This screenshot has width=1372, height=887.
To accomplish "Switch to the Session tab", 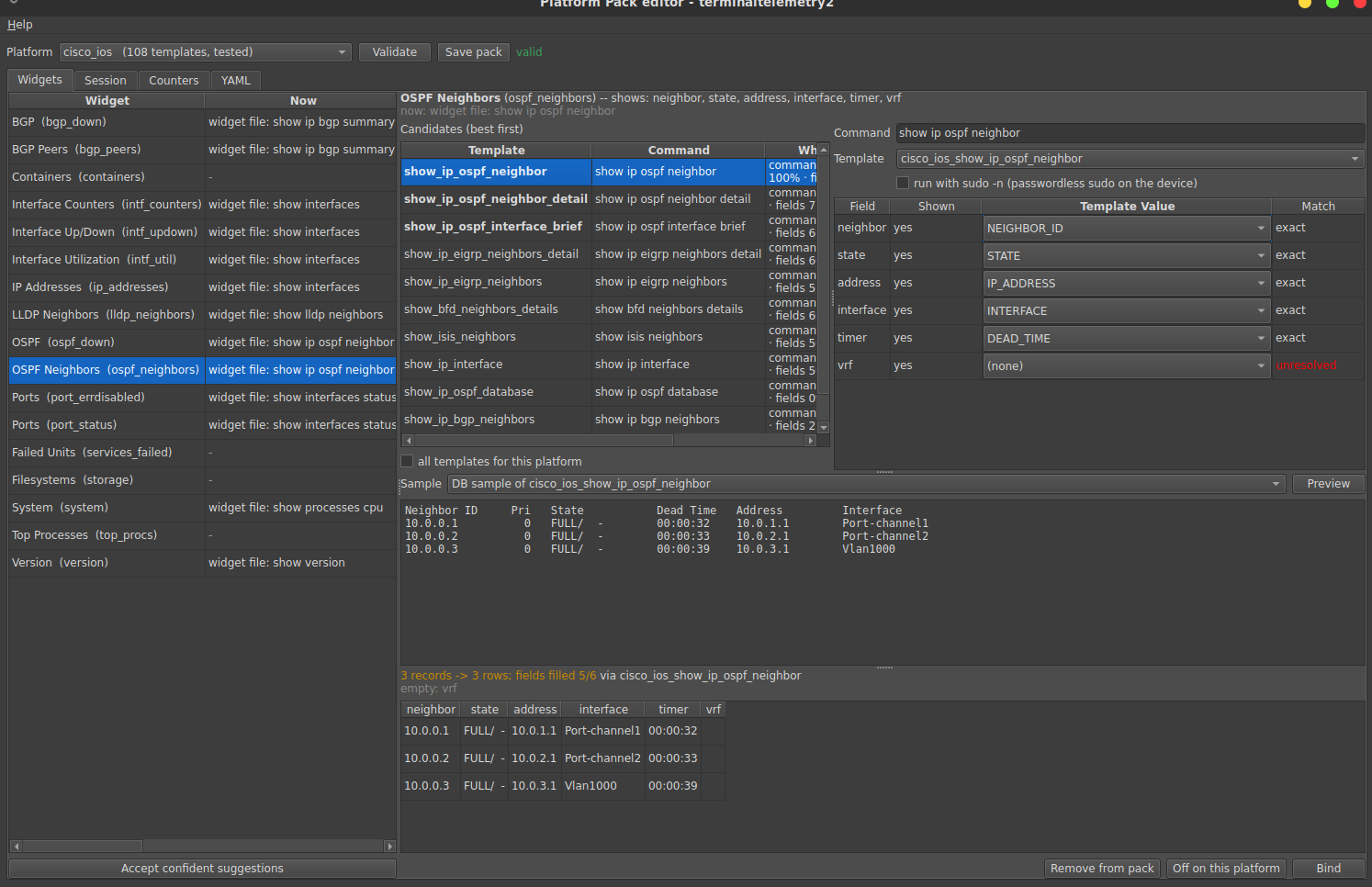I will click(106, 81).
